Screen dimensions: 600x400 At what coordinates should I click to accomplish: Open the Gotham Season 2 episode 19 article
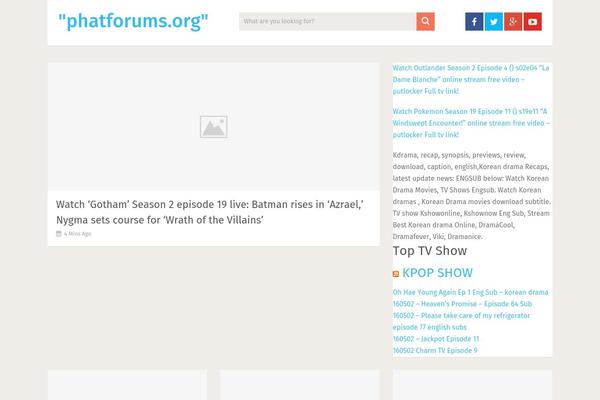210,212
